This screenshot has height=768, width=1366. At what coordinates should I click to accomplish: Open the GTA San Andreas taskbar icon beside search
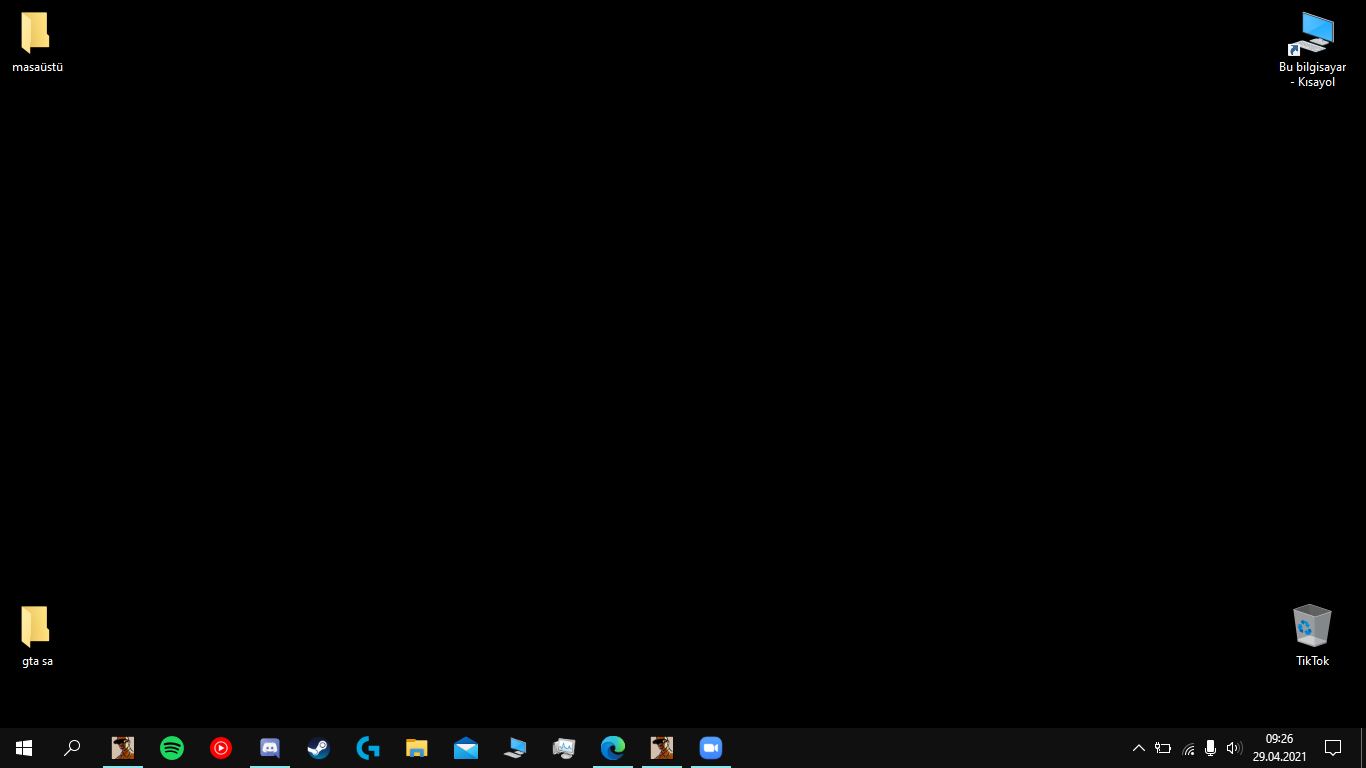[123, 748]
